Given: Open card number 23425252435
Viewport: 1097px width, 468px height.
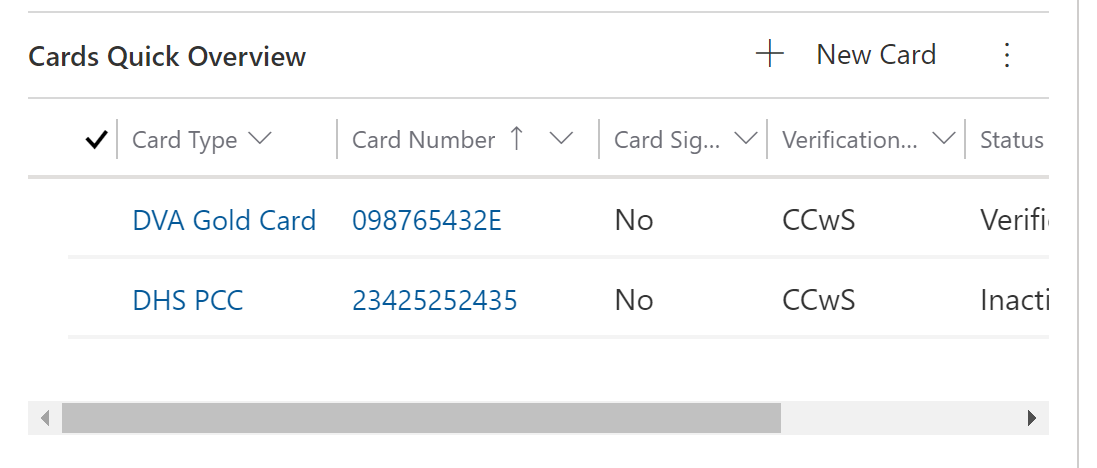Looking at the screenshot, I should coord(435,300).
